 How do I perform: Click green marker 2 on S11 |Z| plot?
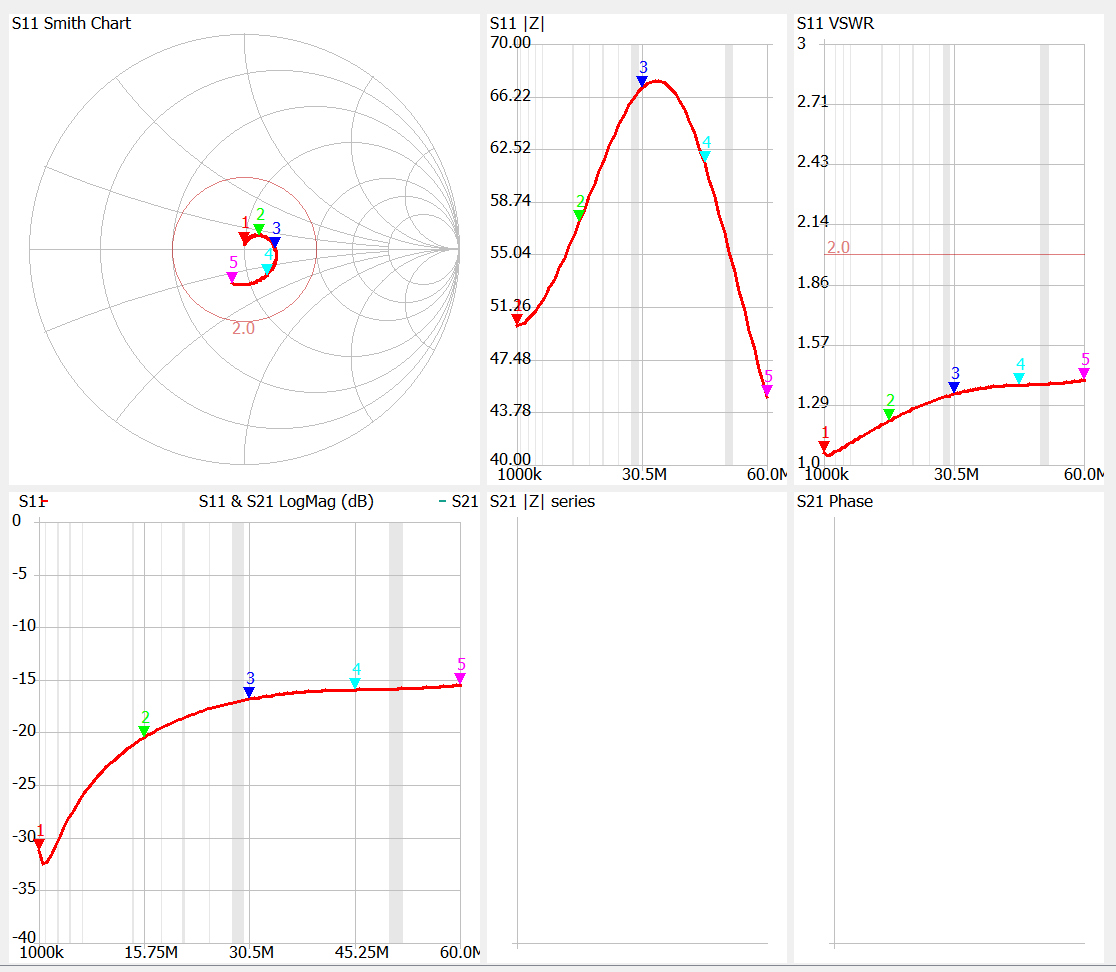(x=579, y=215)
